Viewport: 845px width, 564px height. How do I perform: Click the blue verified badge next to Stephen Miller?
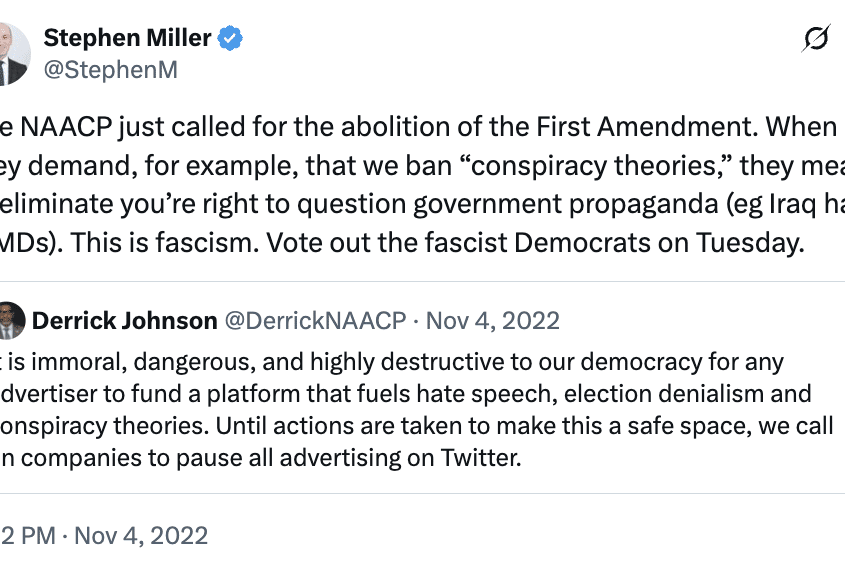231,39
